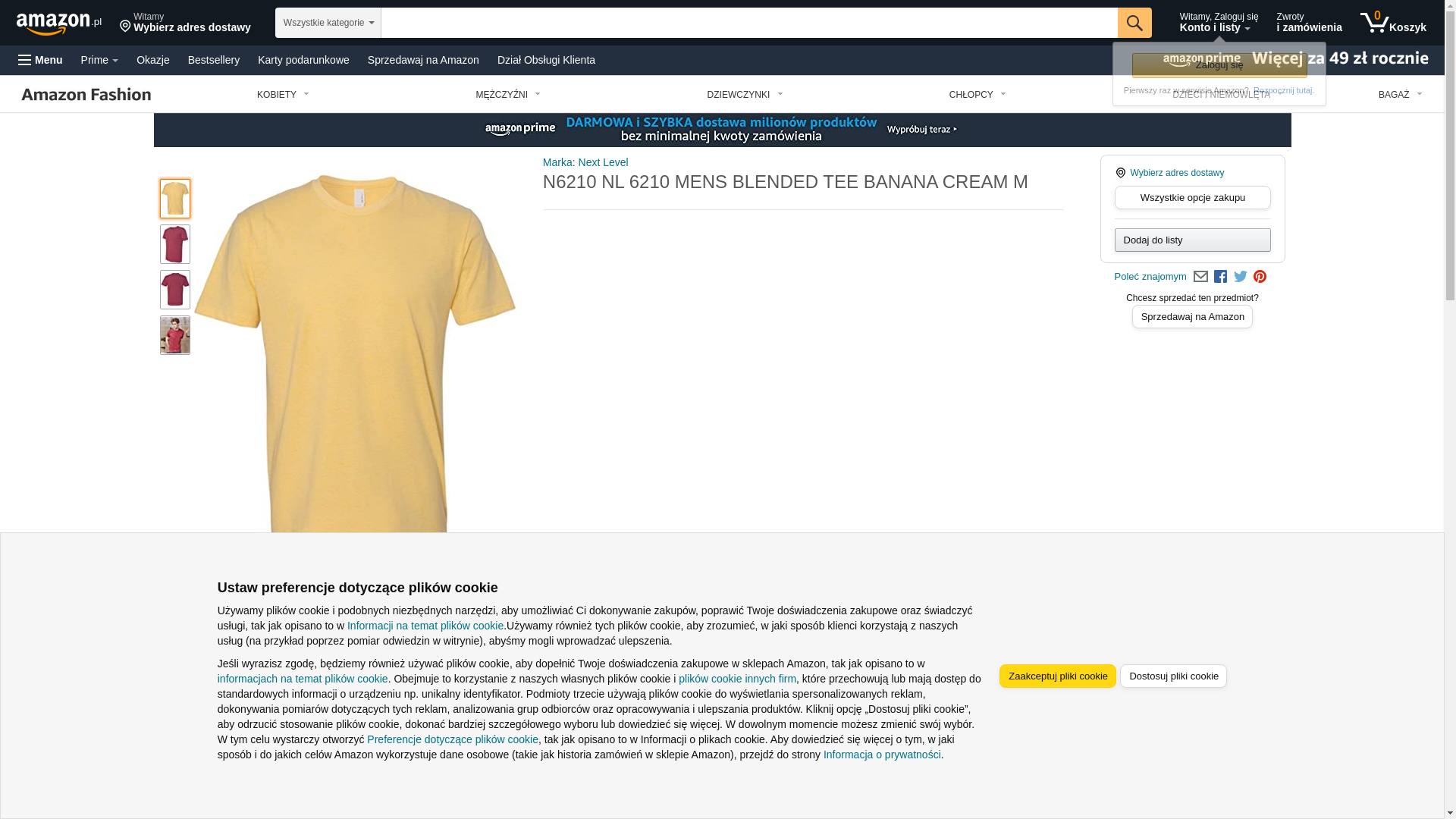The height and width of the screenshot is (819, 1456).
Task: Accept cookies with Zaakceptuj pliki cookie
Action: tap(1058, 676)
